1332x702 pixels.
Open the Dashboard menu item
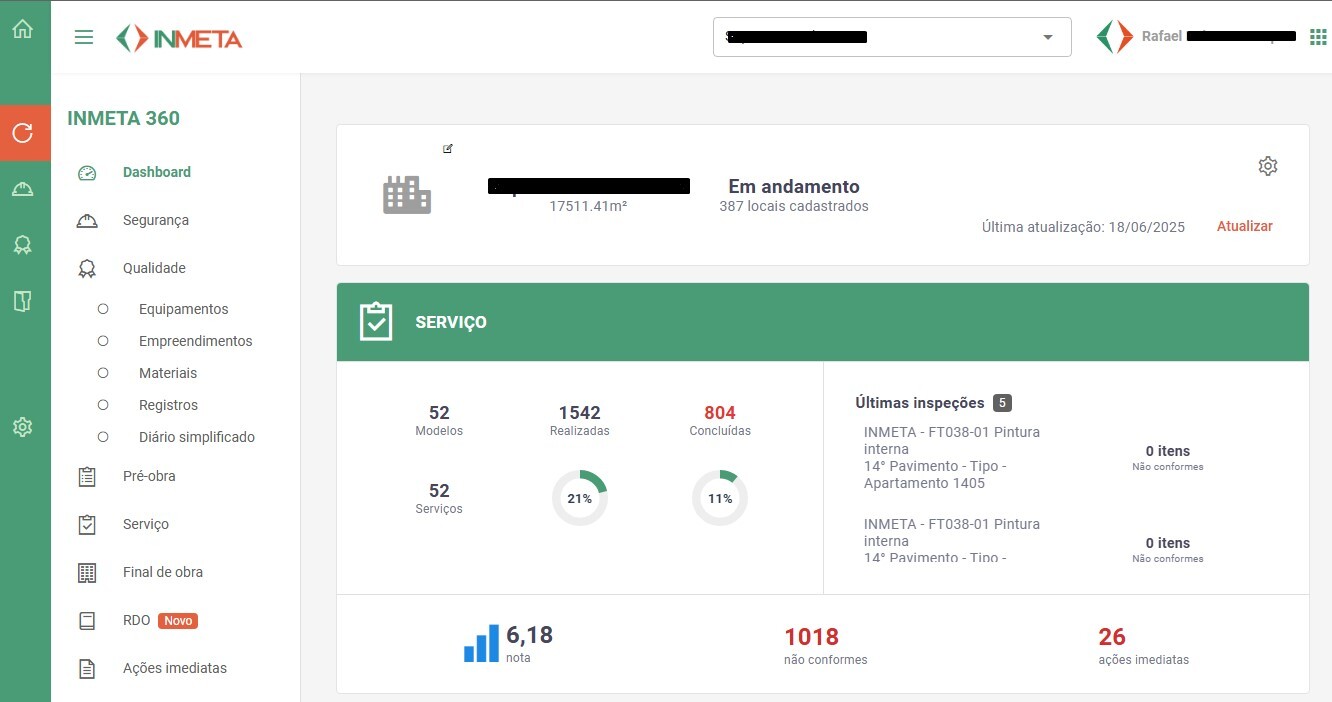tap(157, 172)
